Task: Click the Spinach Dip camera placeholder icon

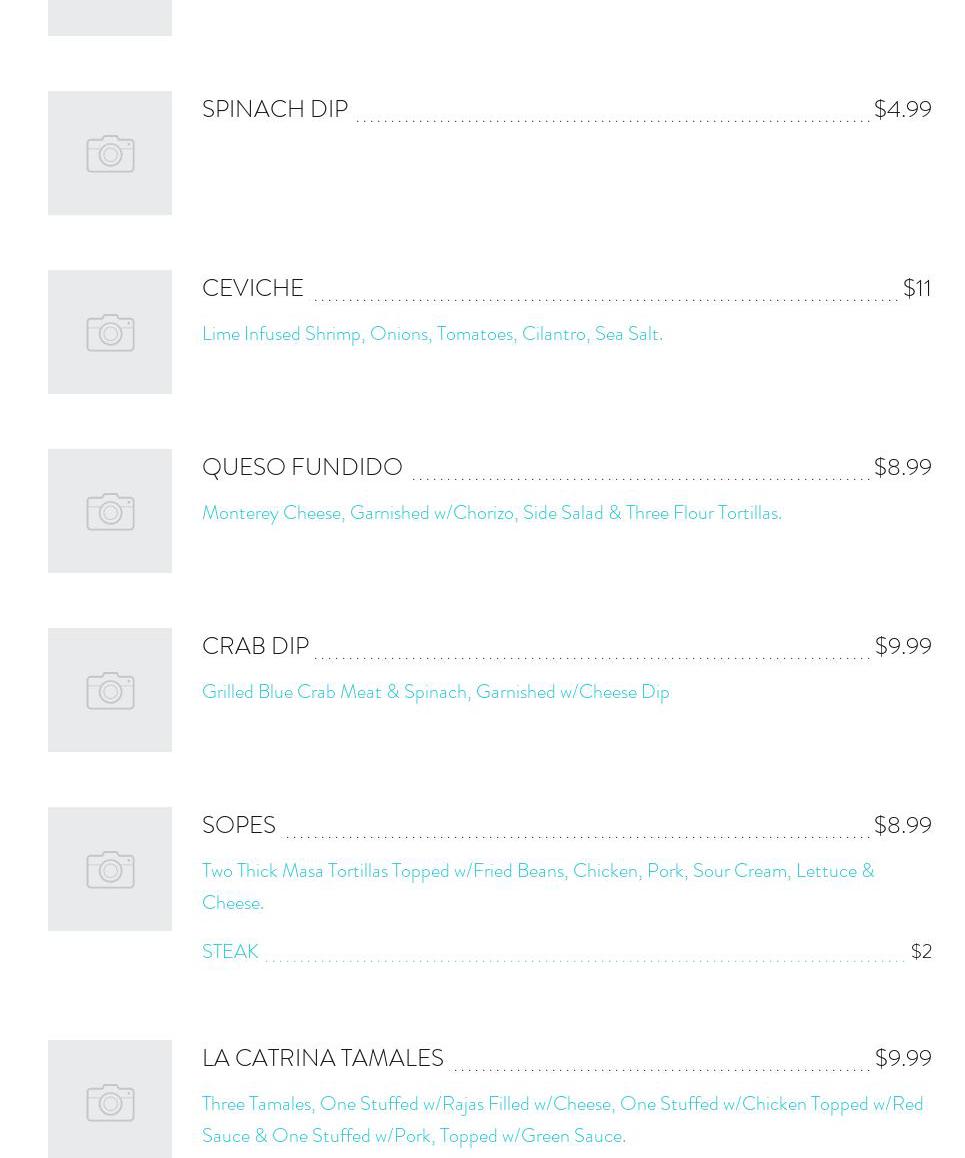Action: click(110, 153)
